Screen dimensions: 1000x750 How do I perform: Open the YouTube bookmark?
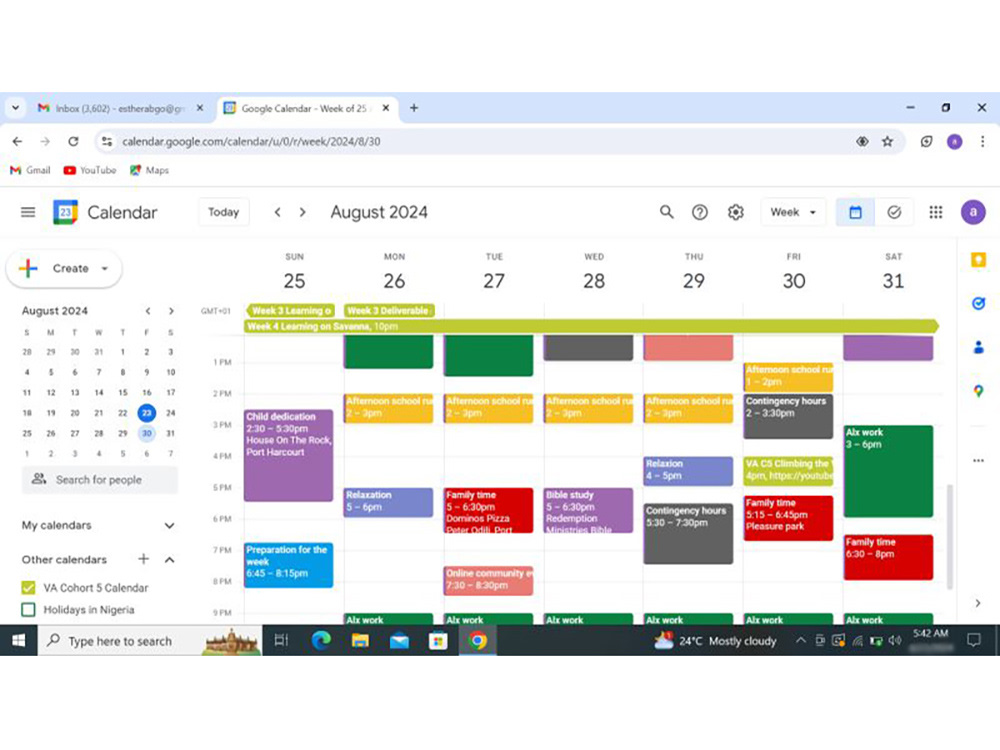[x=90, y=170]
